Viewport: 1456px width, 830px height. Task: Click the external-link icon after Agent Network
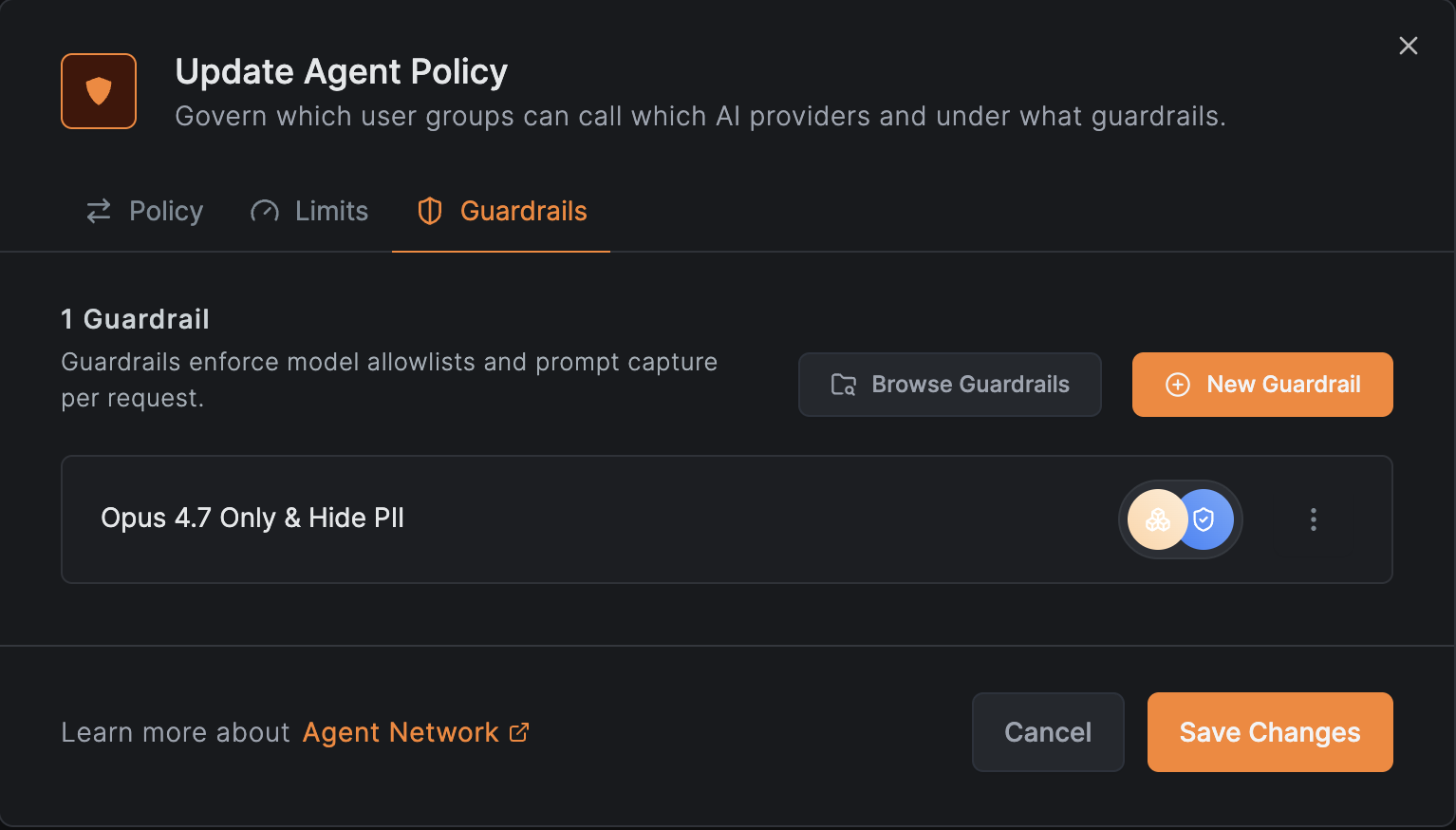(x=519, y=732)
